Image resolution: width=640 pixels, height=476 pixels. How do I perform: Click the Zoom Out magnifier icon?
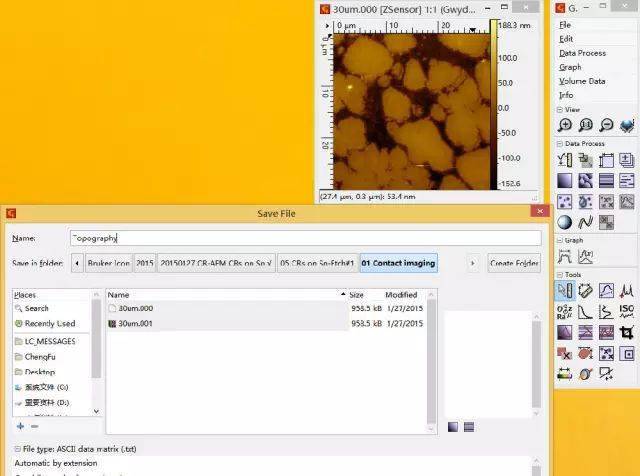point(607,125)
